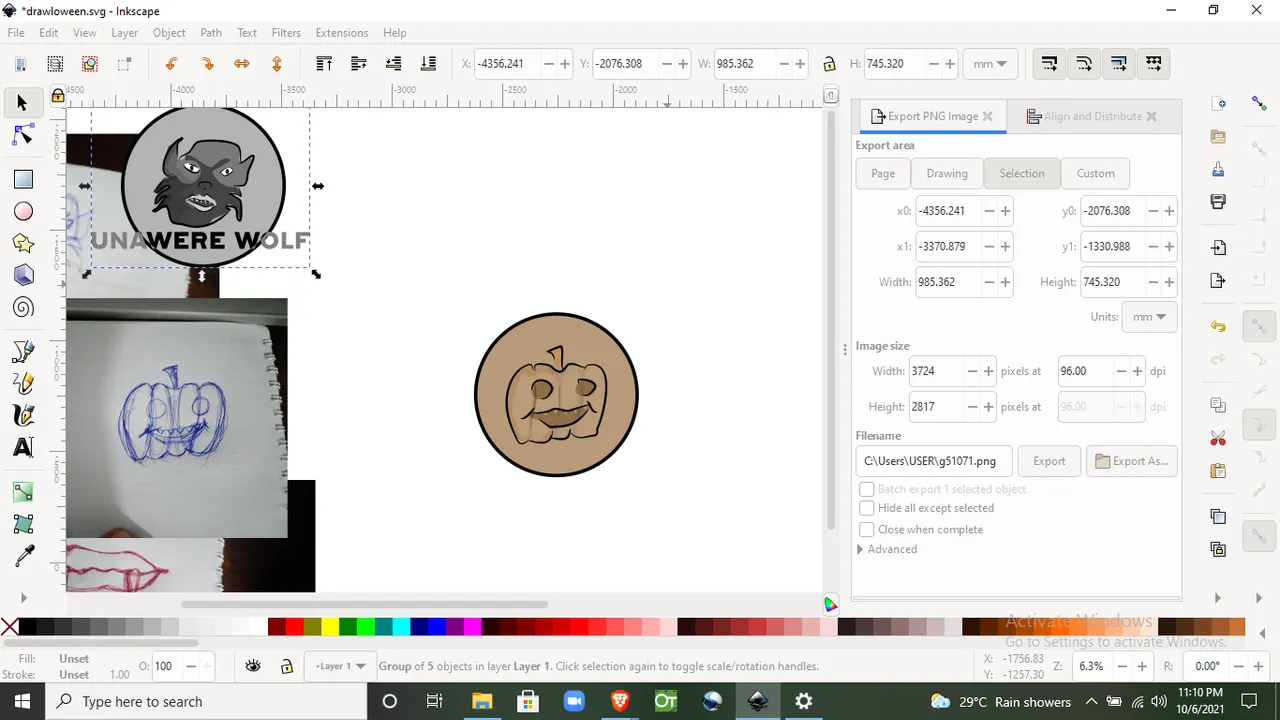
Task: Select the Dropper color picker tool
Action: pos(22,556)
